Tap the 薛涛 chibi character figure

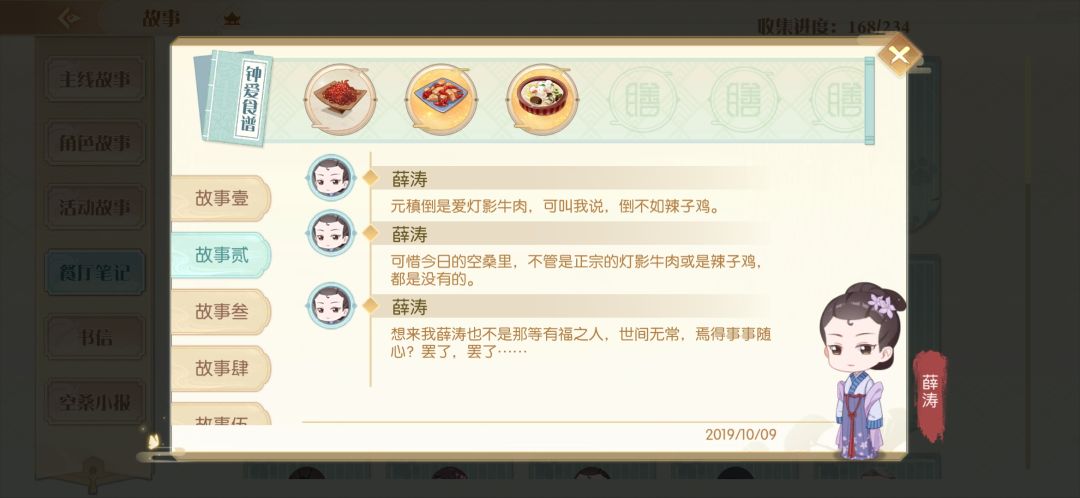[x=860, y=370]
